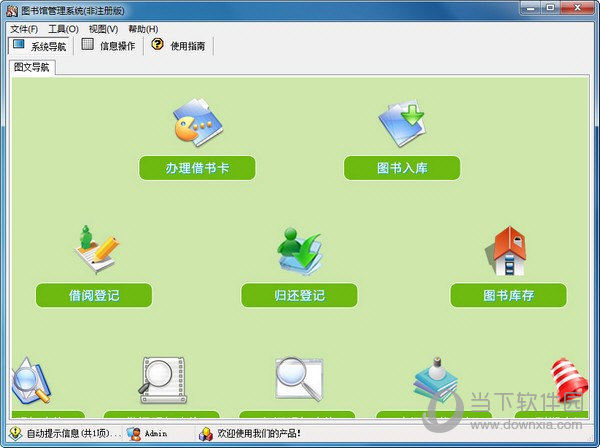
Task: Click the 信息操作 grid icon
Action: click(88, 44)
